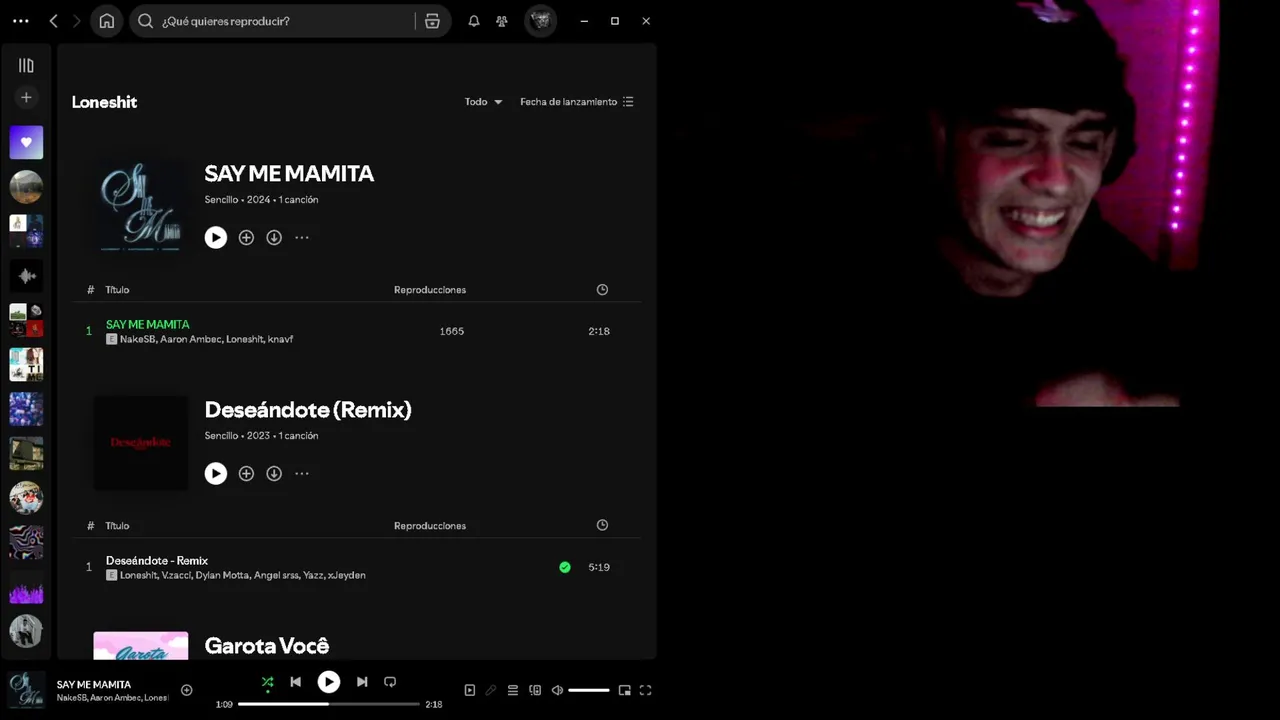The width and height of the screenshot is (1280, 720).
Task: Open Fecha de lanzamiento sort options
Action: click(x=577, y=102)
